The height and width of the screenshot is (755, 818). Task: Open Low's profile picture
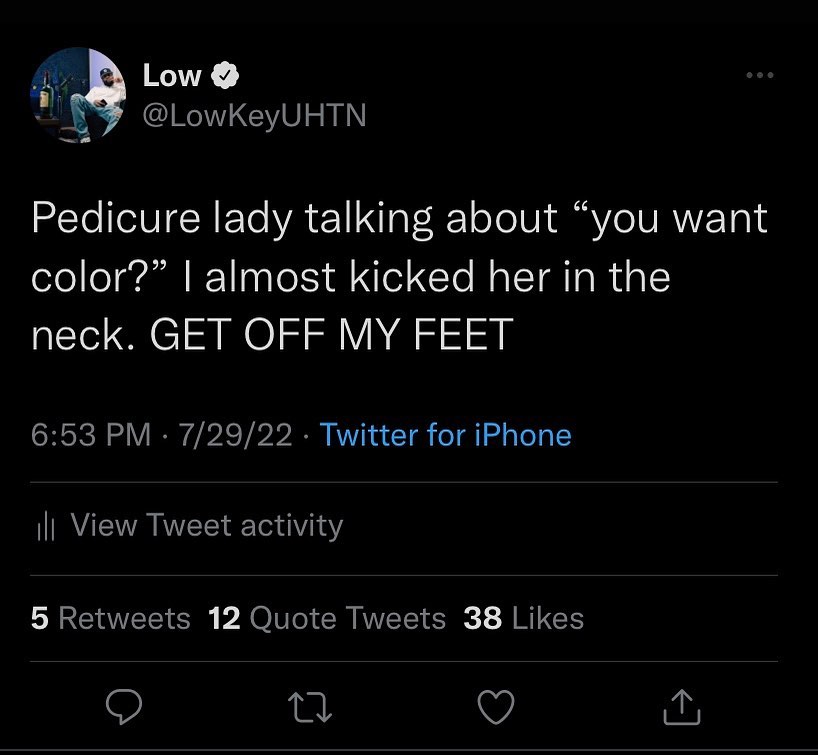click(x=78, y=96)
